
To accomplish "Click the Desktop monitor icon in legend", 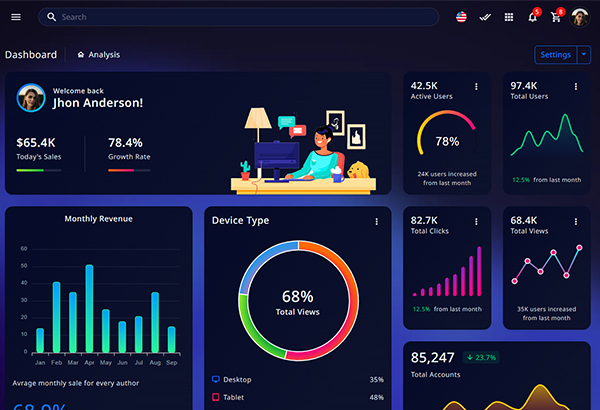I will 216,380.
